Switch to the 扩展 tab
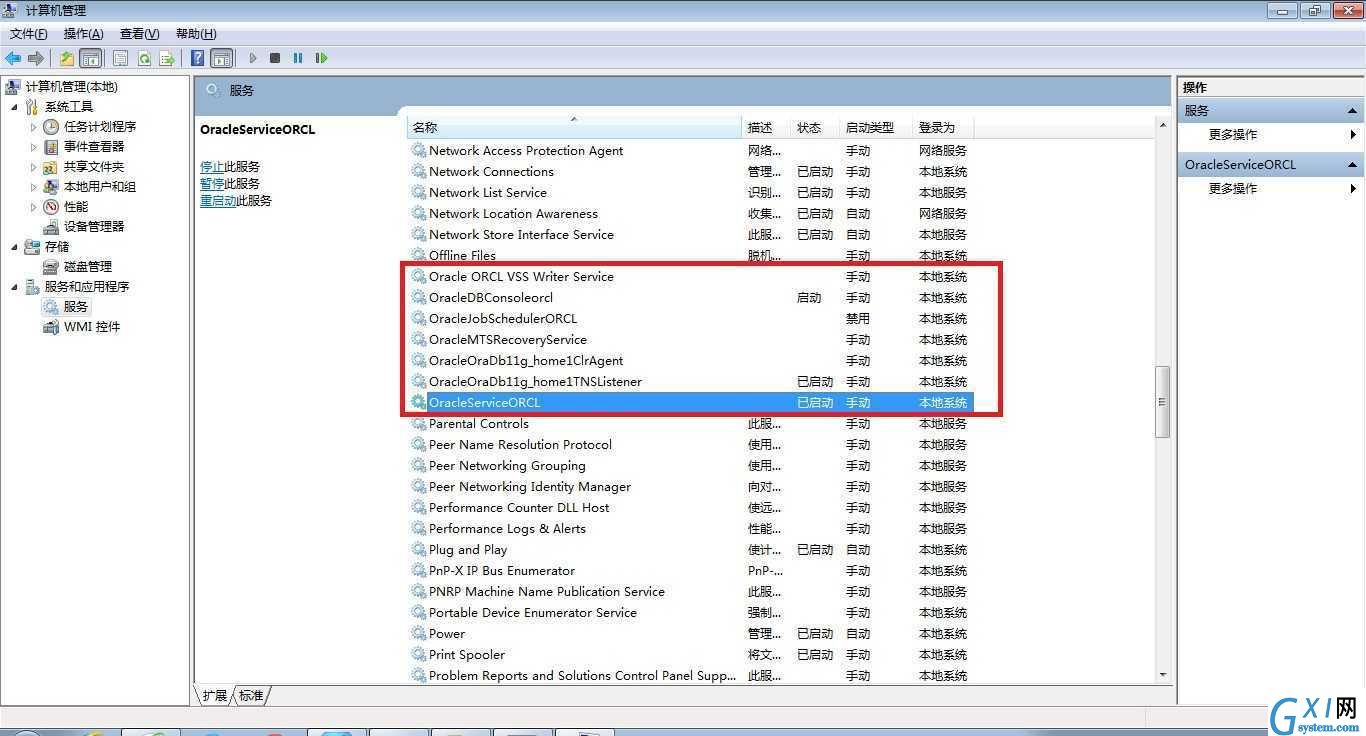The height and width of the screenshot is (736, 1366). pos(215,695)
